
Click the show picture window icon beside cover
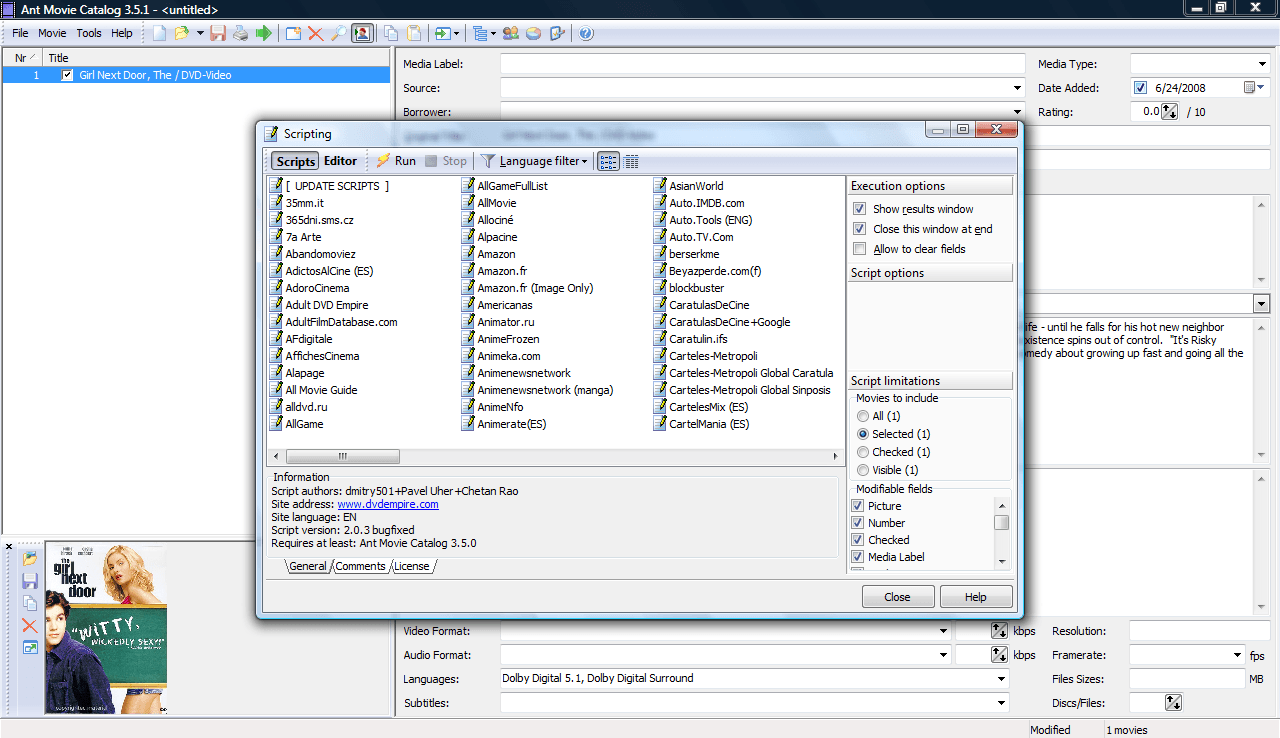coord(30,648)
